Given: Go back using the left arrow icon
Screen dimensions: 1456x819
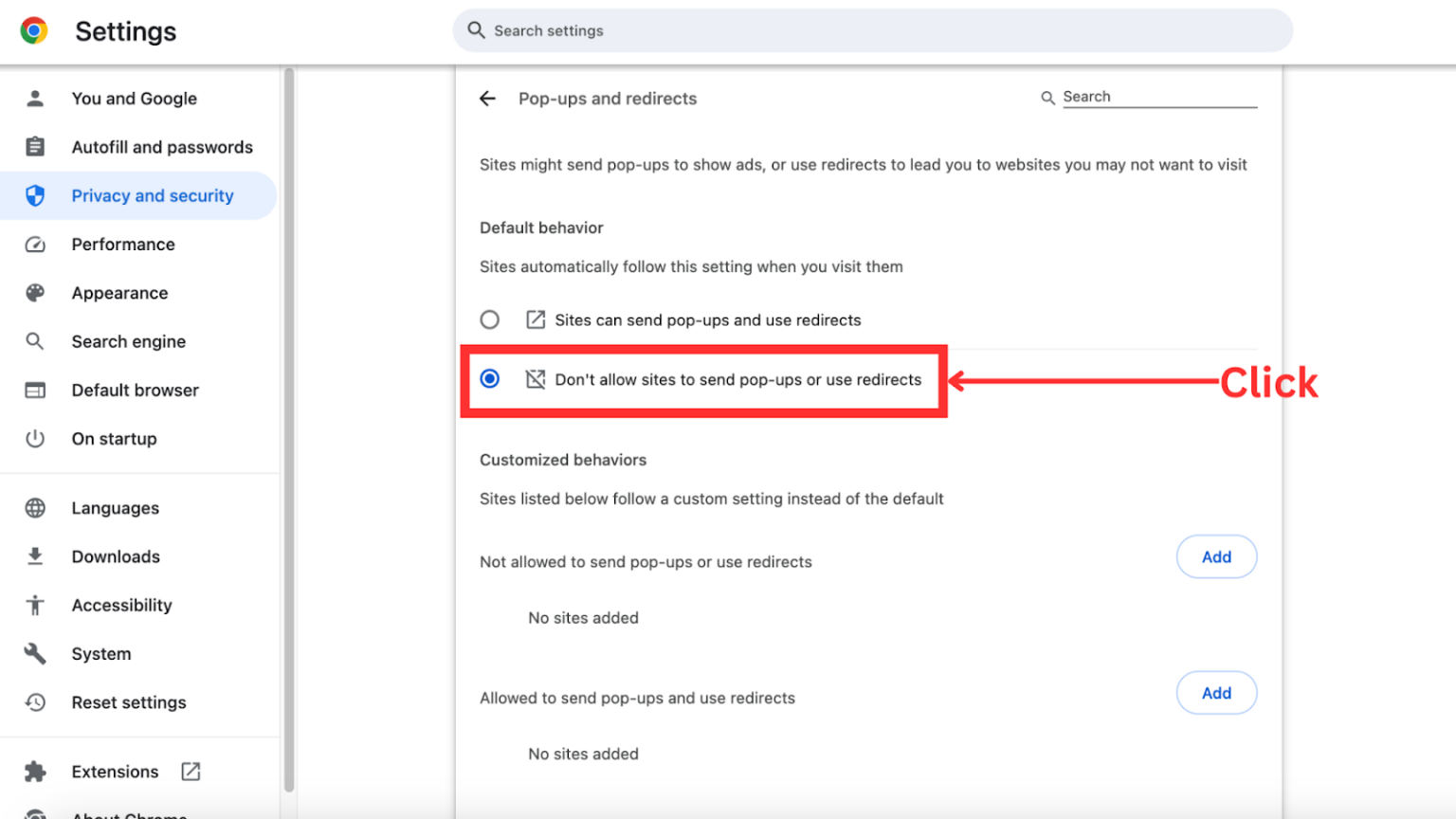Looking at the screenshot, I should (x=487, y=99).
